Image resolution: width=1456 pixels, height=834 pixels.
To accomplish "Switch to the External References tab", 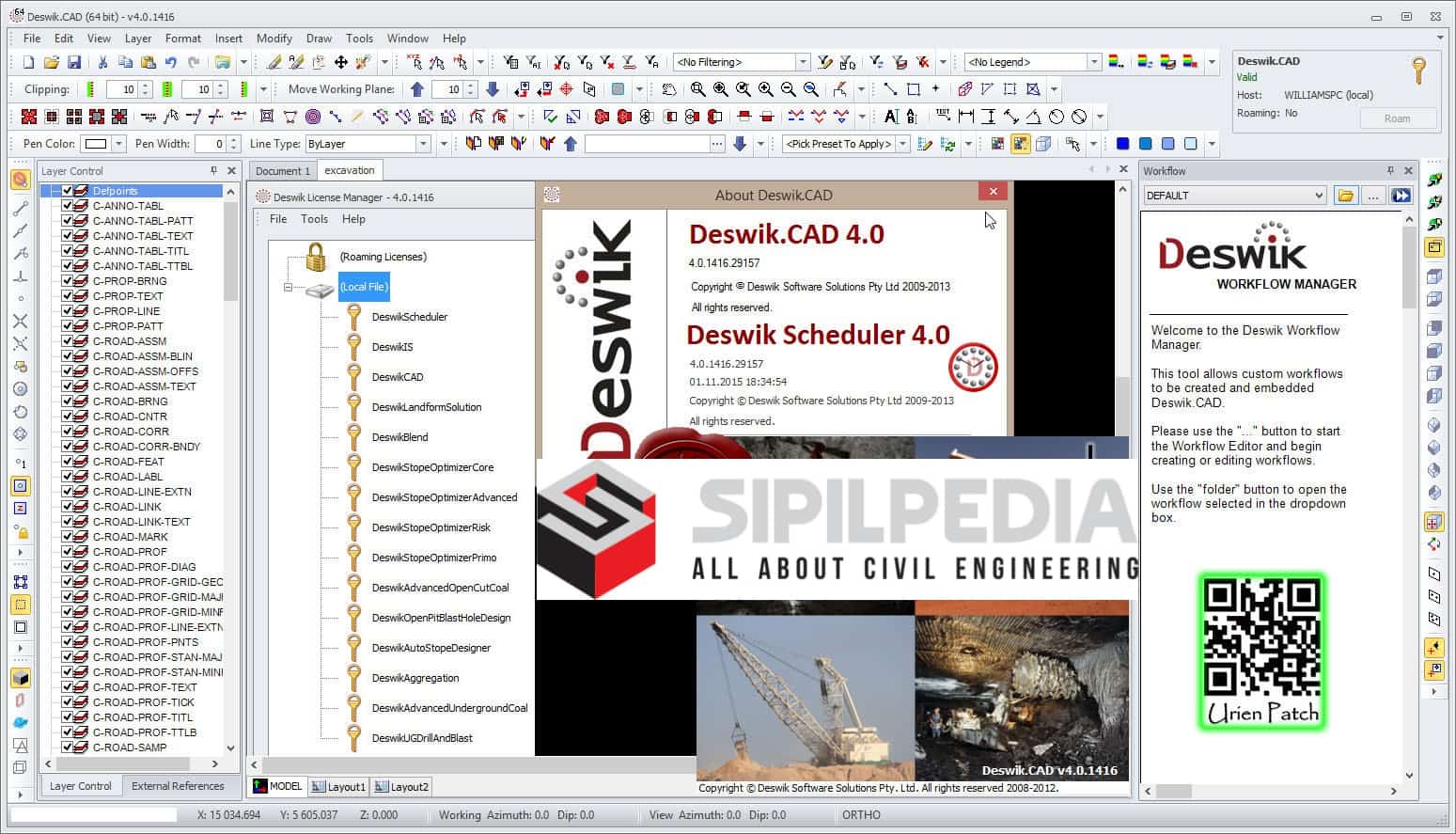I will tap(178, 786).
